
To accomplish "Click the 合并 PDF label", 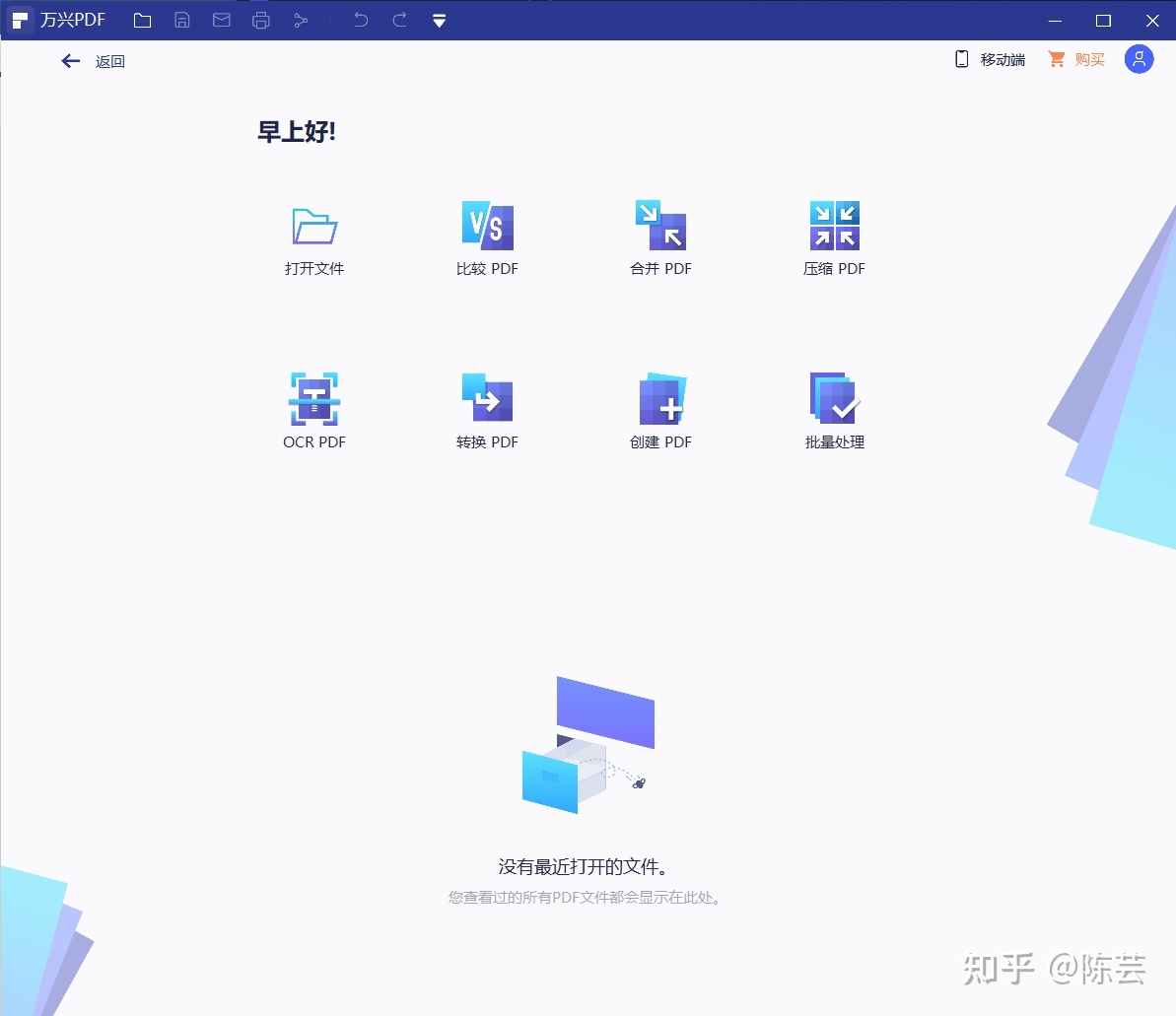I will tap(660, 268).
